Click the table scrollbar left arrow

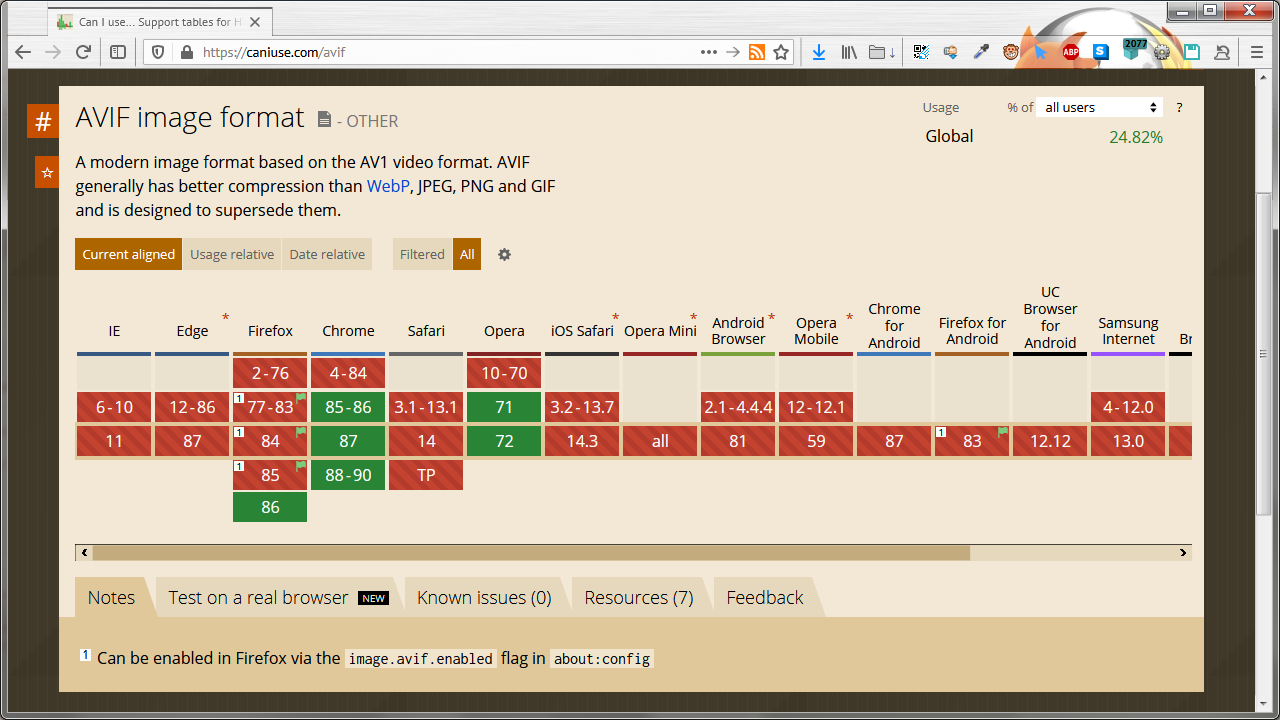(x=84, y=552)
